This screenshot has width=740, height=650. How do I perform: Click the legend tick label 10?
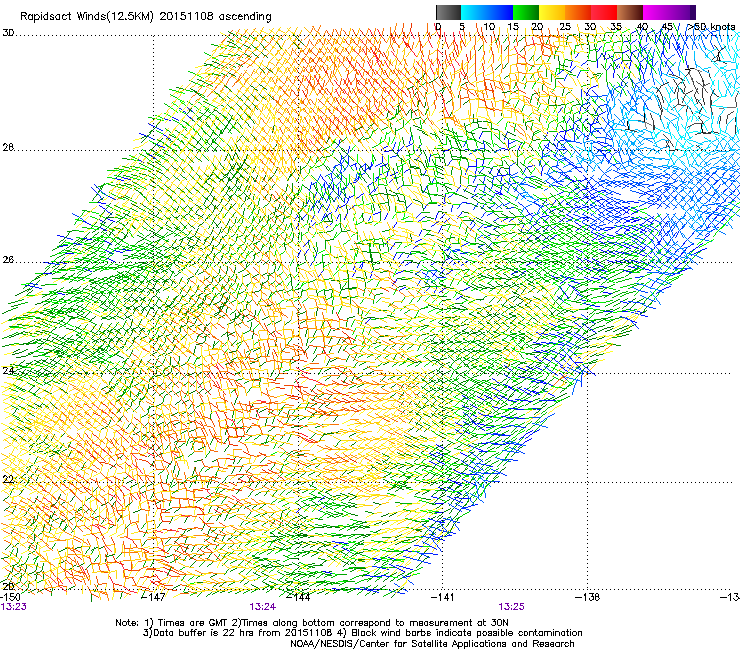[489, 26]
